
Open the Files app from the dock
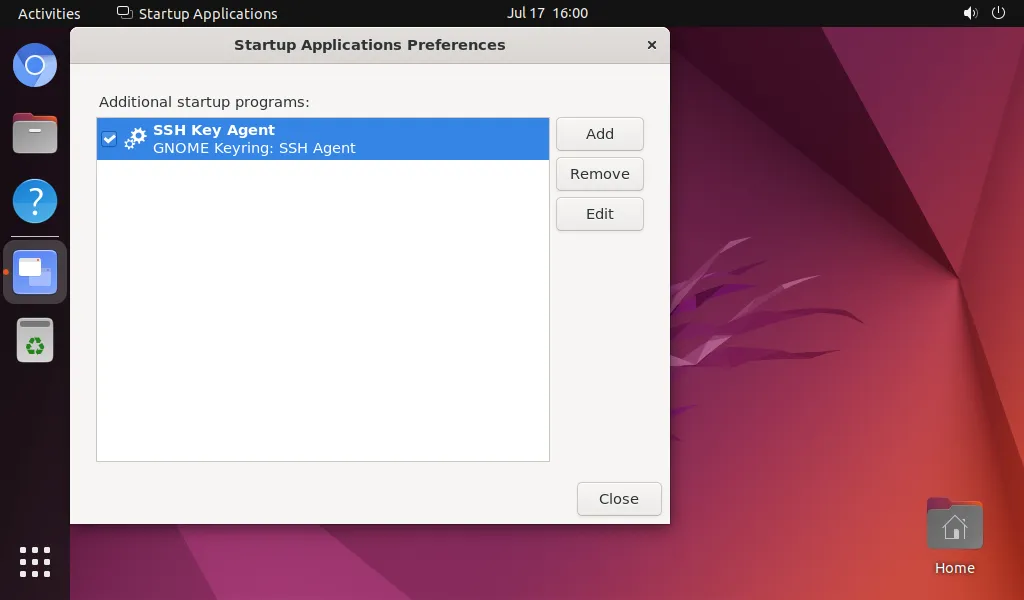(34, 133)
